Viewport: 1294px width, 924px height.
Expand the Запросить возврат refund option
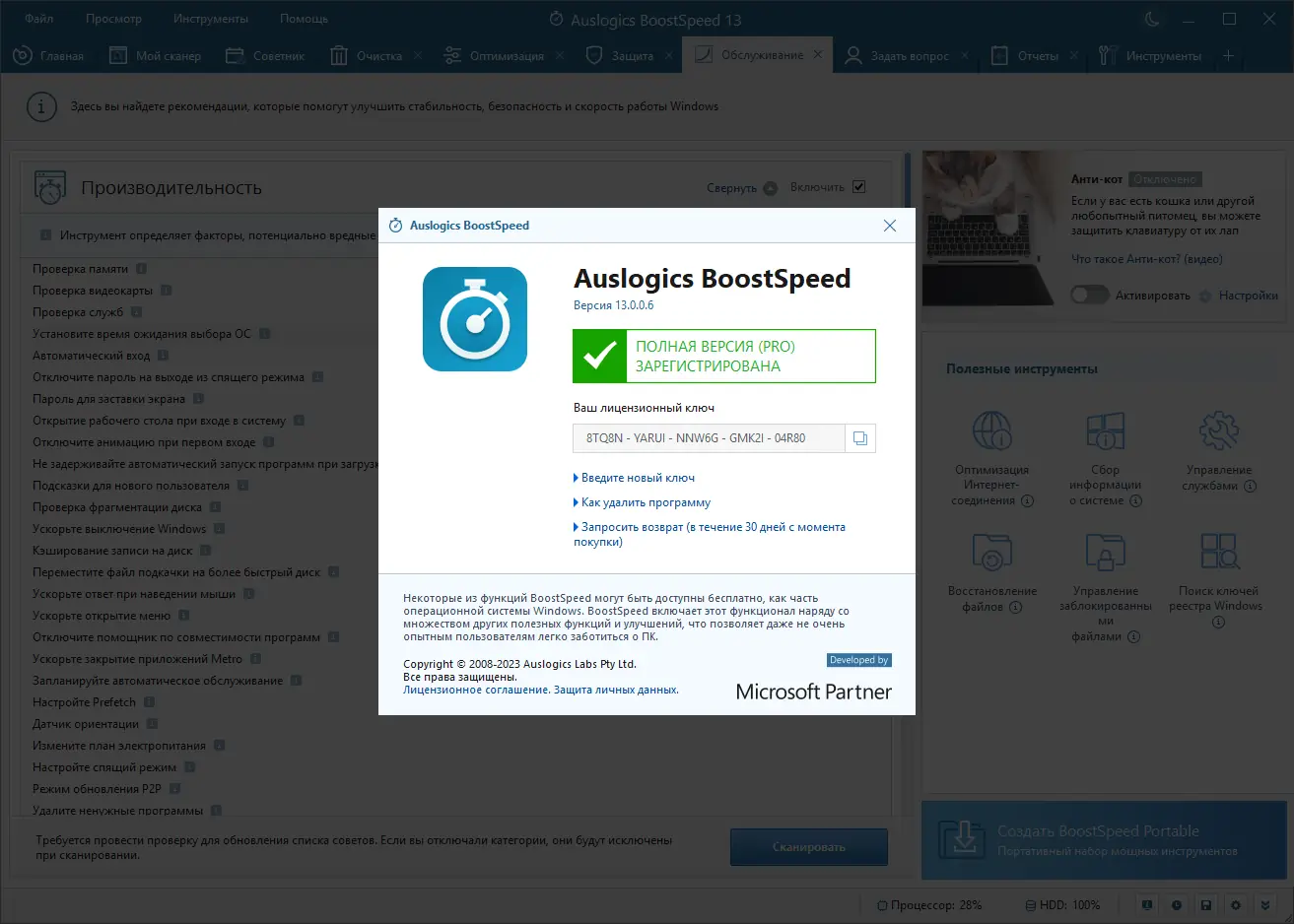pos(710,534)
